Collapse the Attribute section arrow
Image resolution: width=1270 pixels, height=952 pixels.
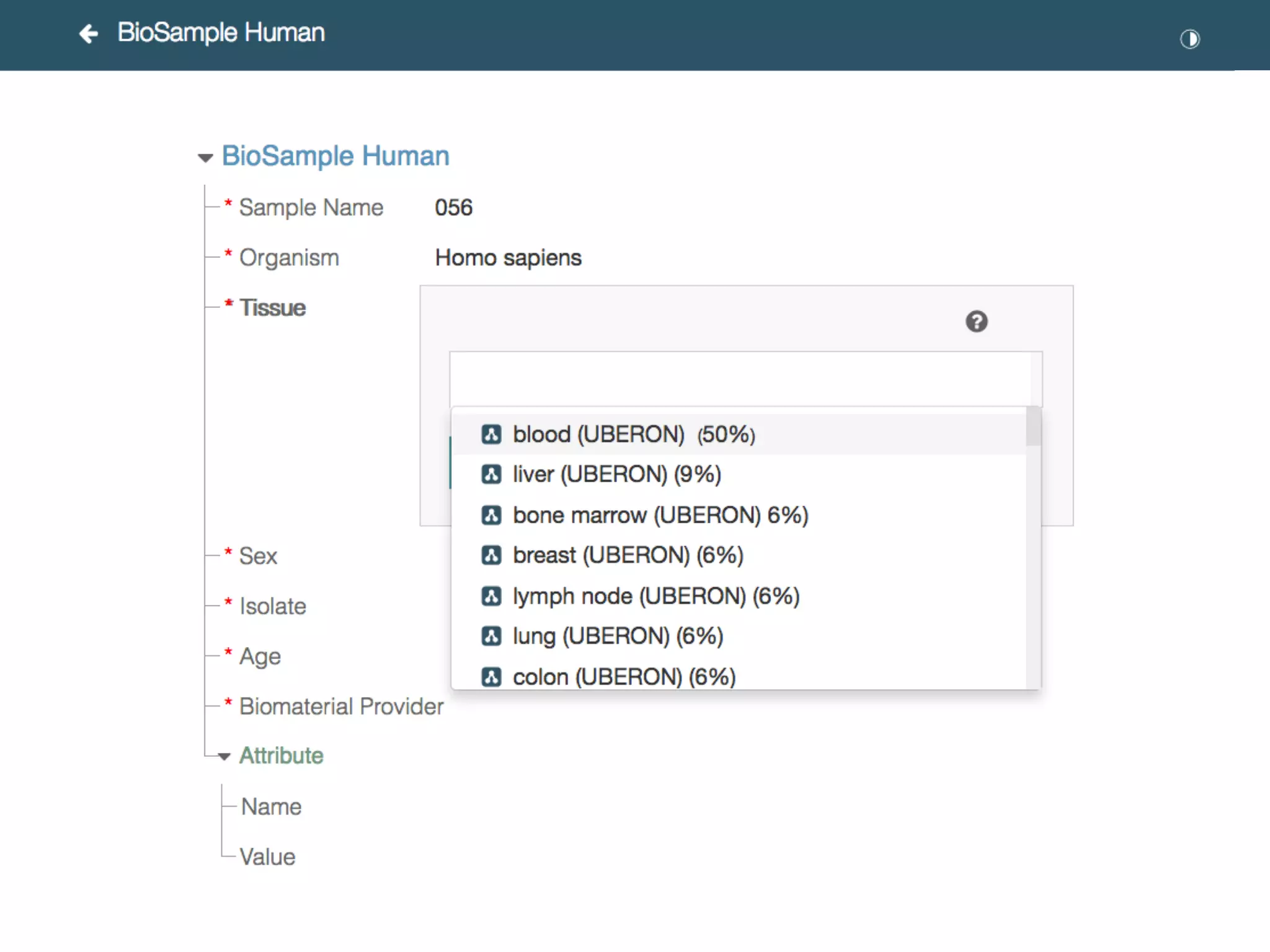point(224,756)
